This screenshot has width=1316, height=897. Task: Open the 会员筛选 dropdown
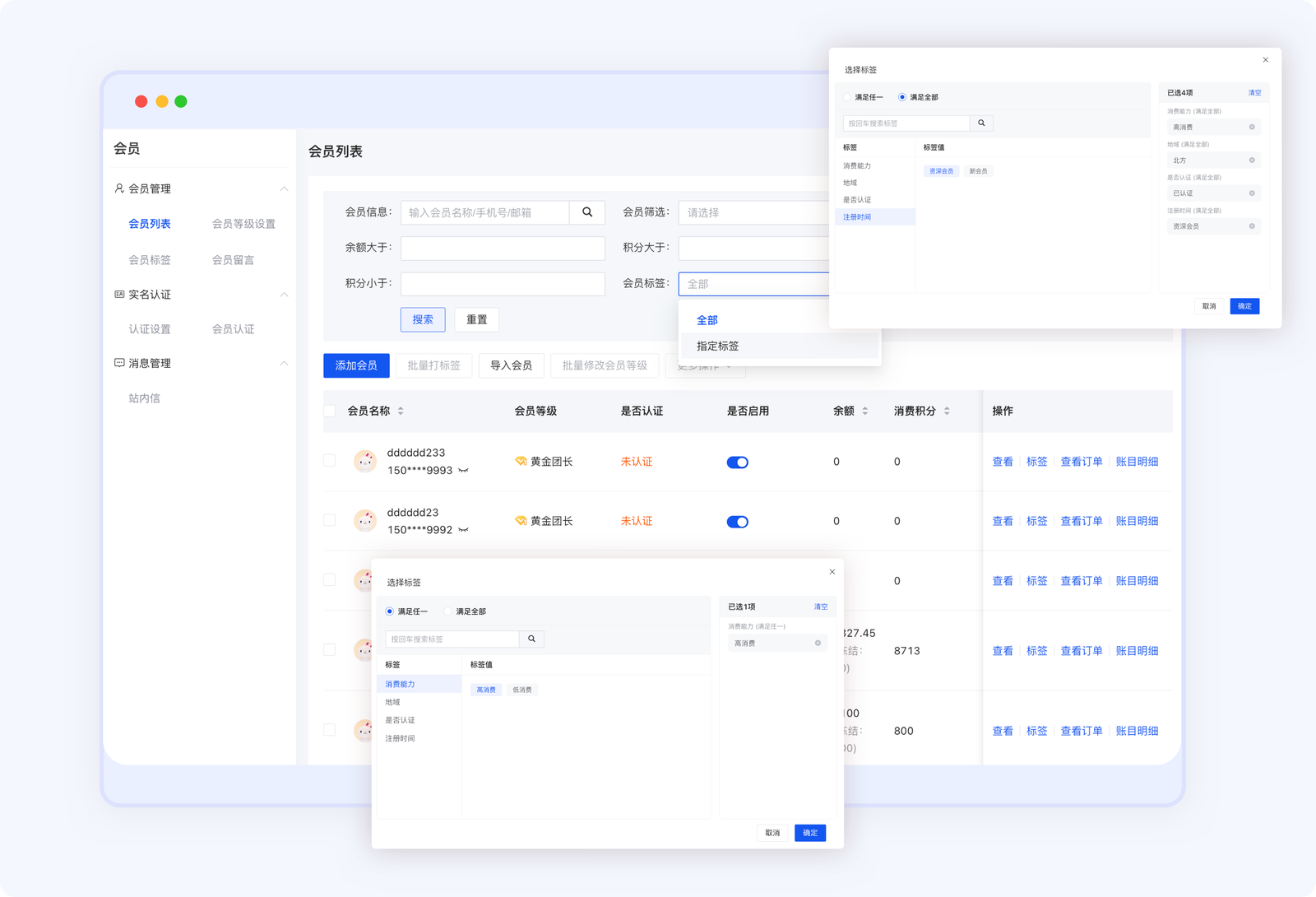[x=753, y=212]
